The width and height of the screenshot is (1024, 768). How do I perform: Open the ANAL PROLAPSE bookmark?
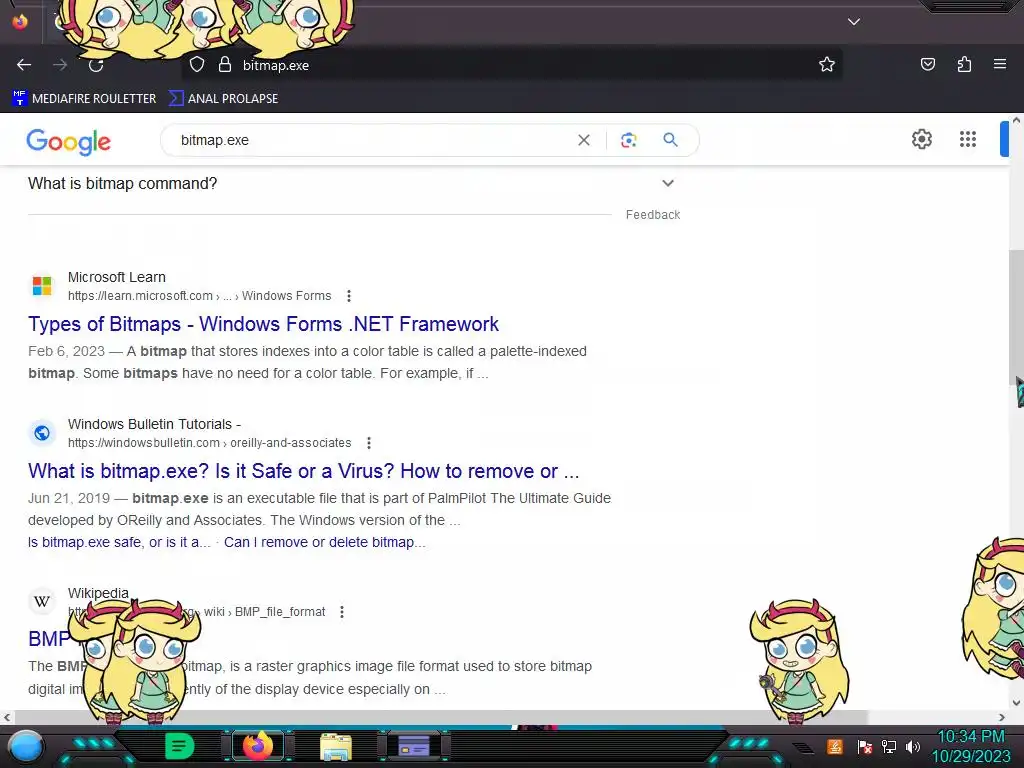pyautogui.click(x=223, y=99)
